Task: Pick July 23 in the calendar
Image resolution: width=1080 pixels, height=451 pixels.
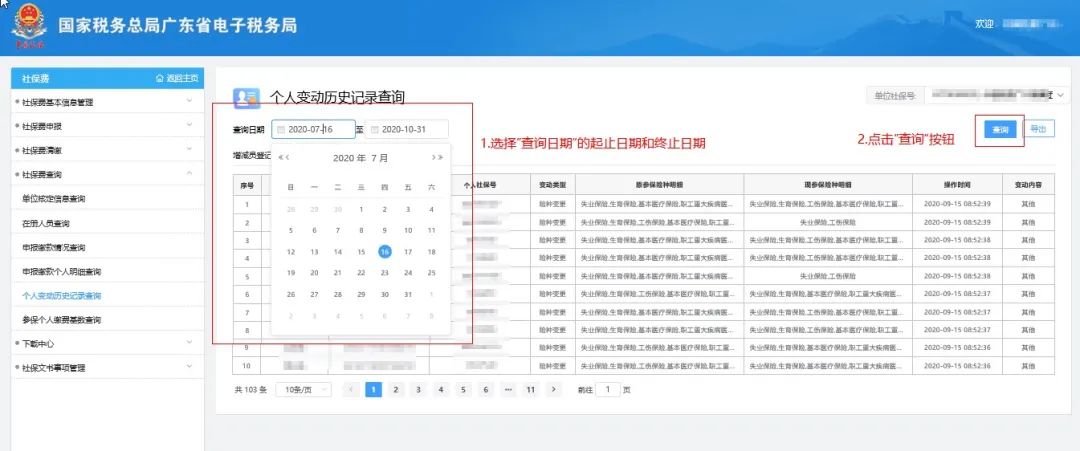Action: (x=384, y=273)
